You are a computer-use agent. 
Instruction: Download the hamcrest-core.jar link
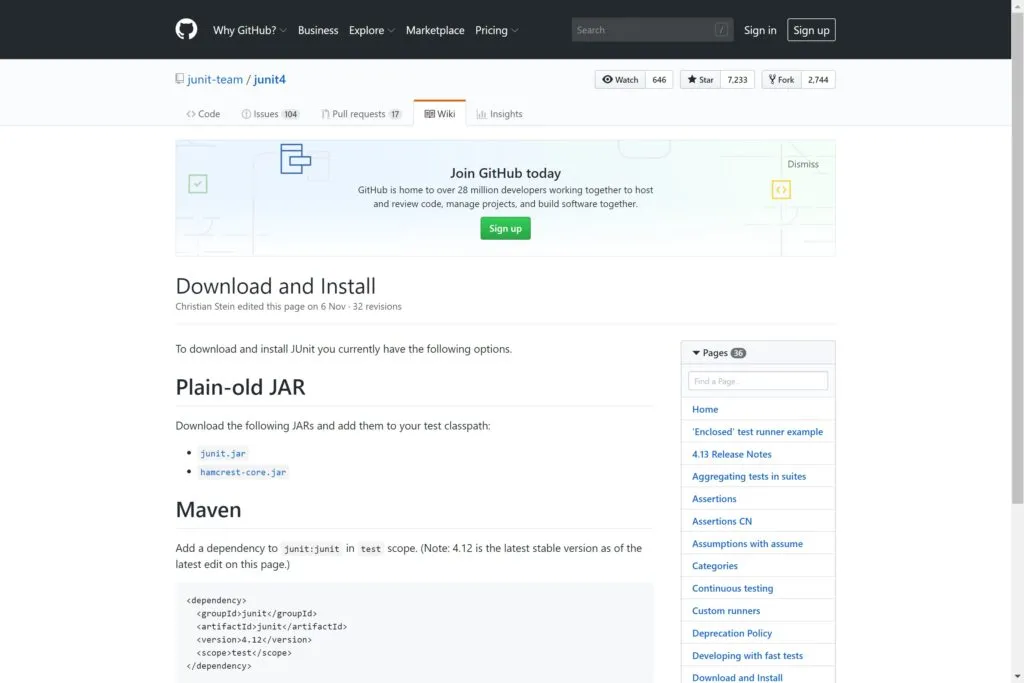click(243, 472)
